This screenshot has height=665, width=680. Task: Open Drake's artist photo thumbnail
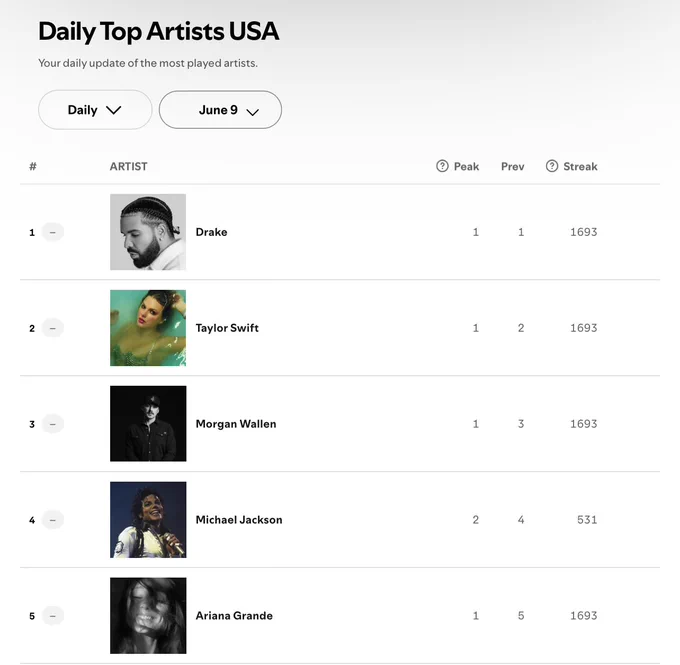[x=148, y=232]
